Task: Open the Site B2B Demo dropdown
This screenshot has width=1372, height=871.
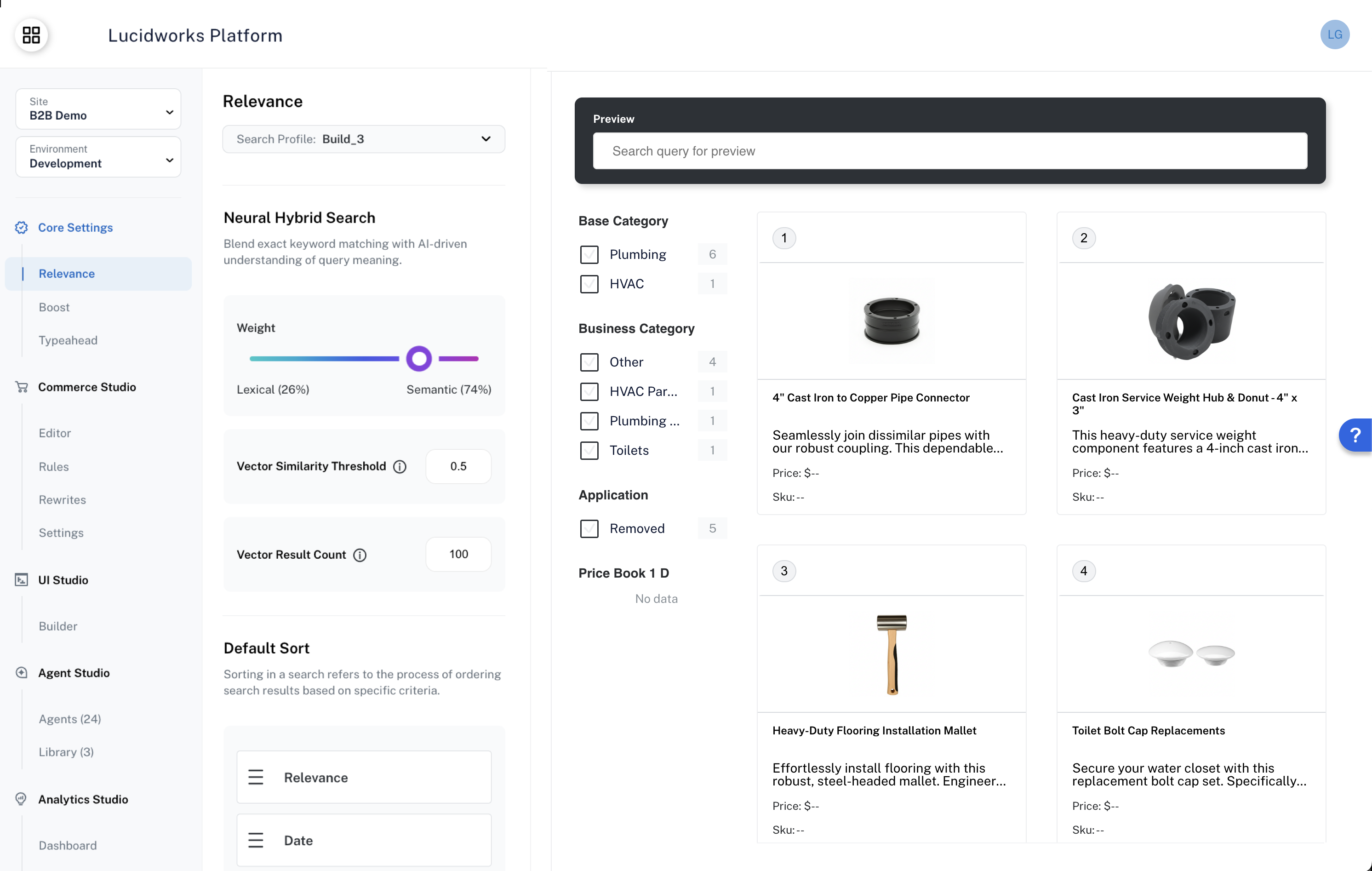Action: click(98, 109)
